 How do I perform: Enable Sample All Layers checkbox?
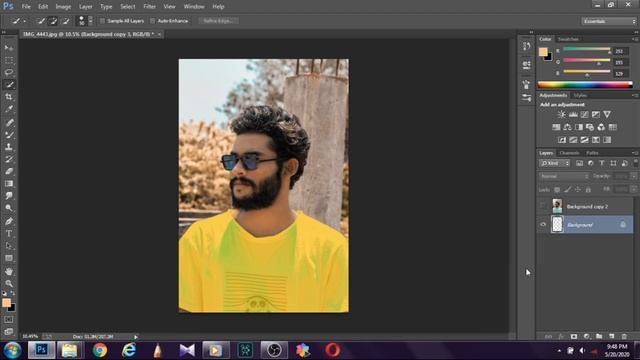tap(102, 21)
